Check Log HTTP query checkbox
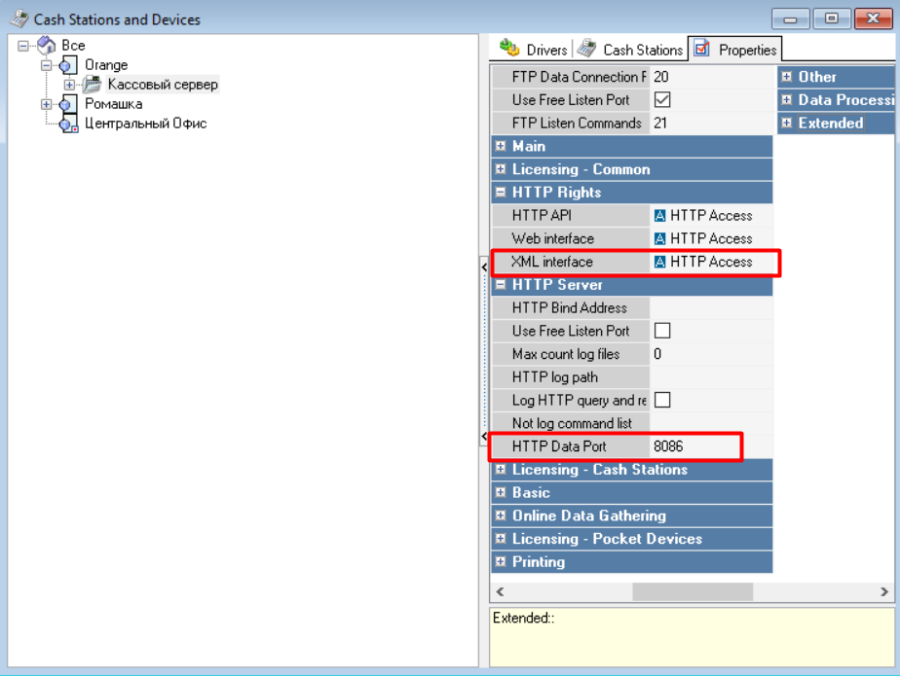 pos(661,400)
